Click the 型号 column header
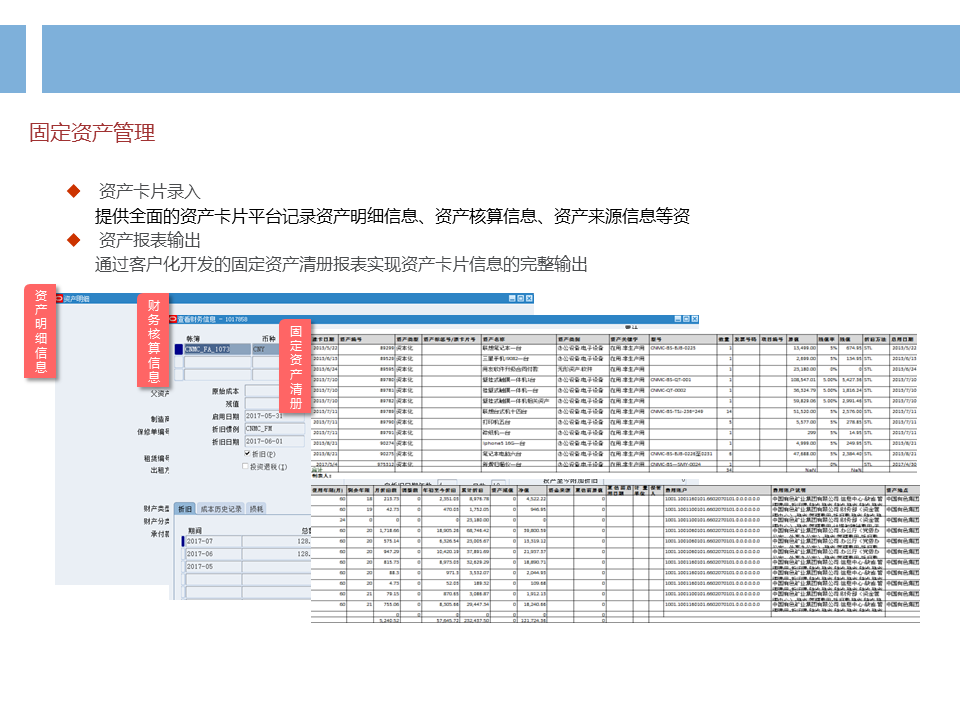 (x=683, y=339)
